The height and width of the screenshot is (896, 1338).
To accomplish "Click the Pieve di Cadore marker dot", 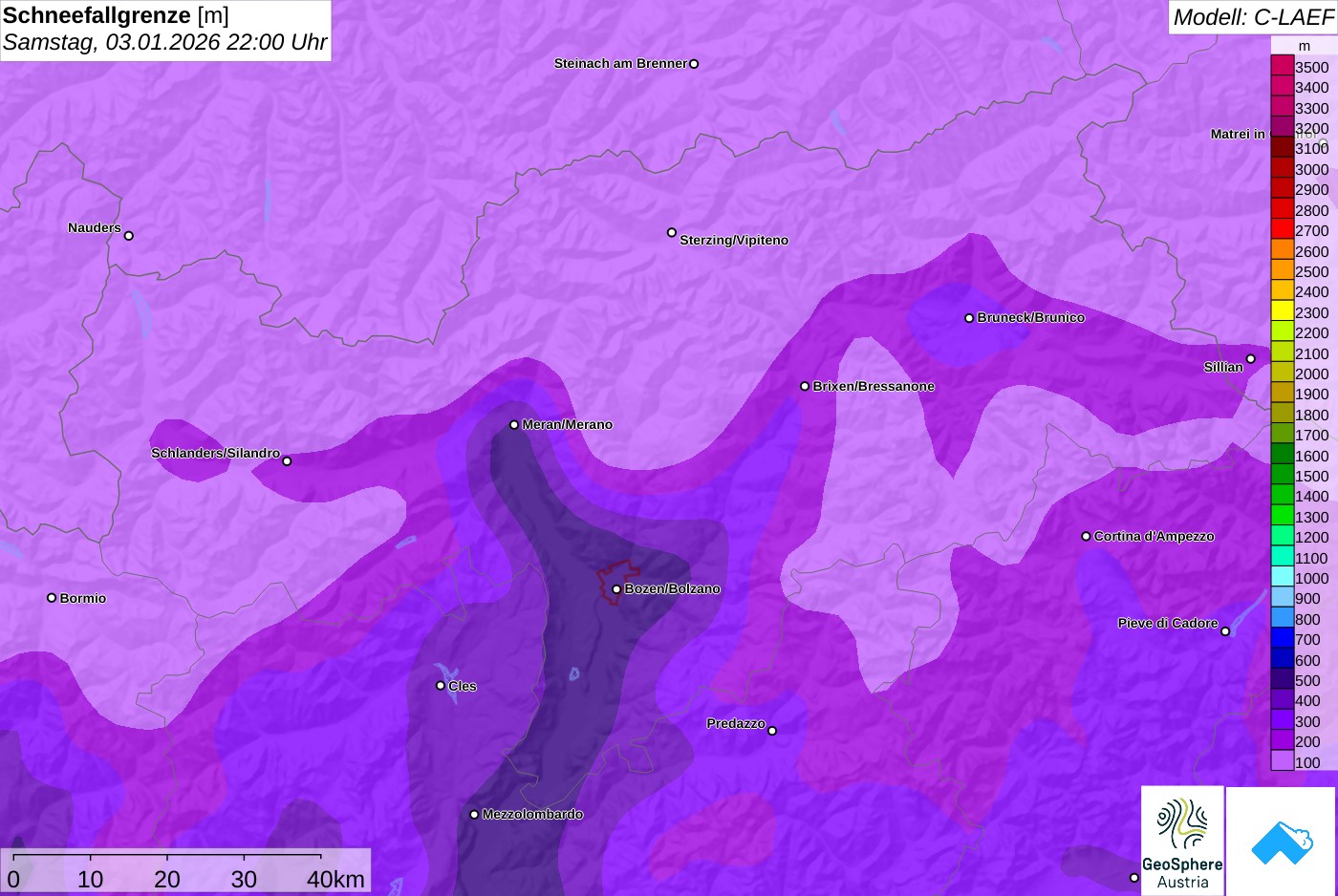I will point(1225,631).
